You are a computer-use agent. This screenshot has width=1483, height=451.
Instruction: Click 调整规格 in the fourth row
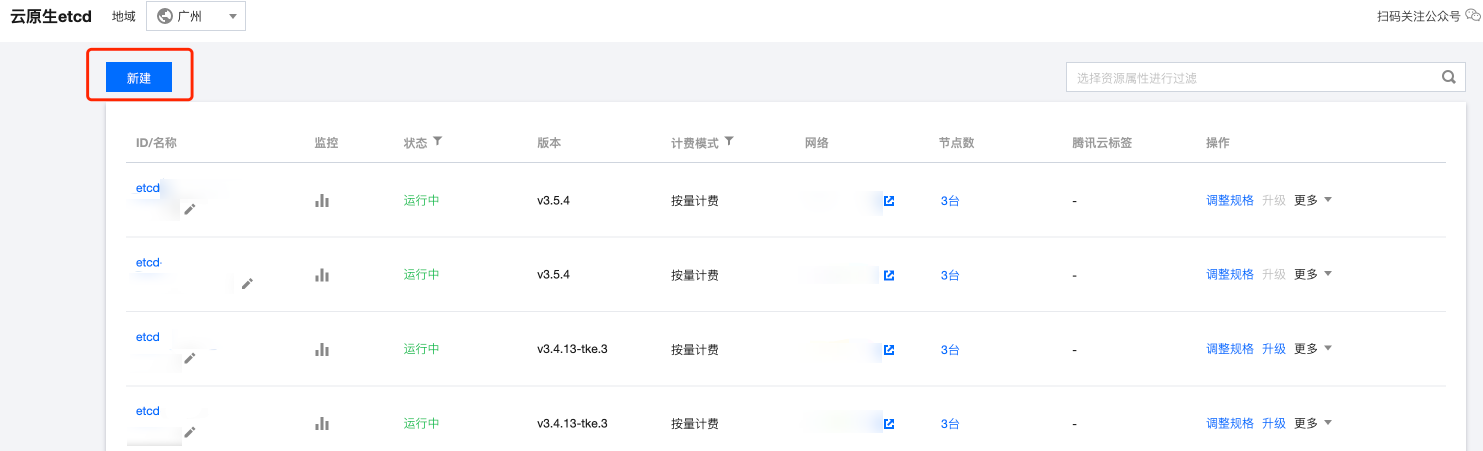[x=1230, y=423]
